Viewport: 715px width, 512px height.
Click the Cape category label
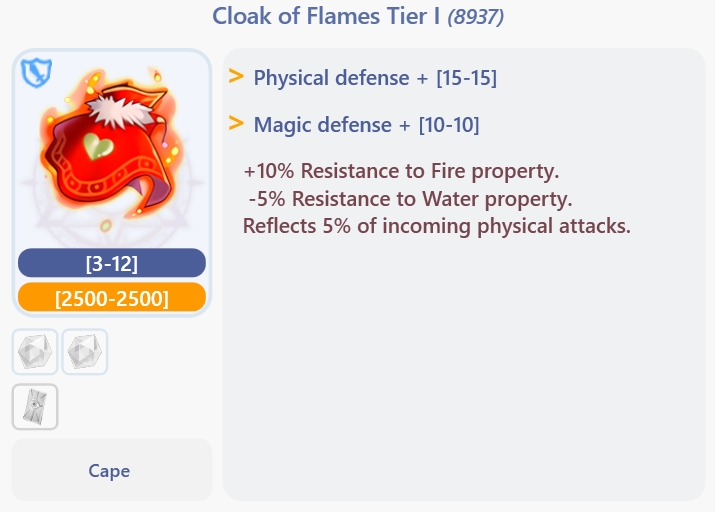[x=109, y=471]
